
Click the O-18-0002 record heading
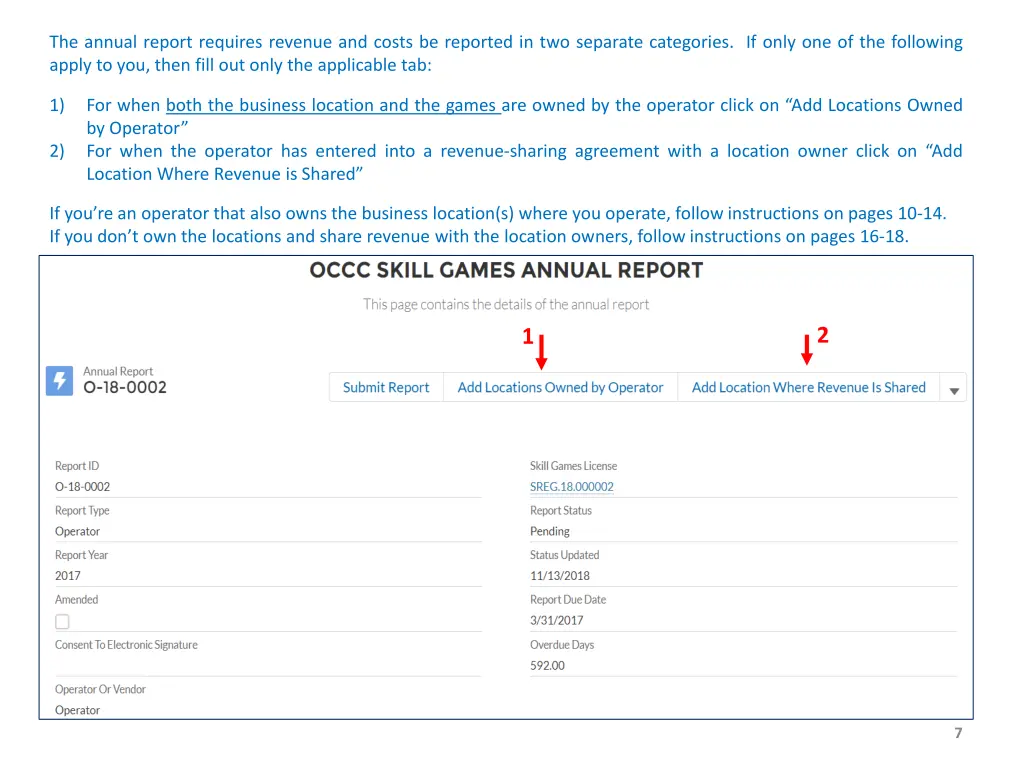[125, 387]
